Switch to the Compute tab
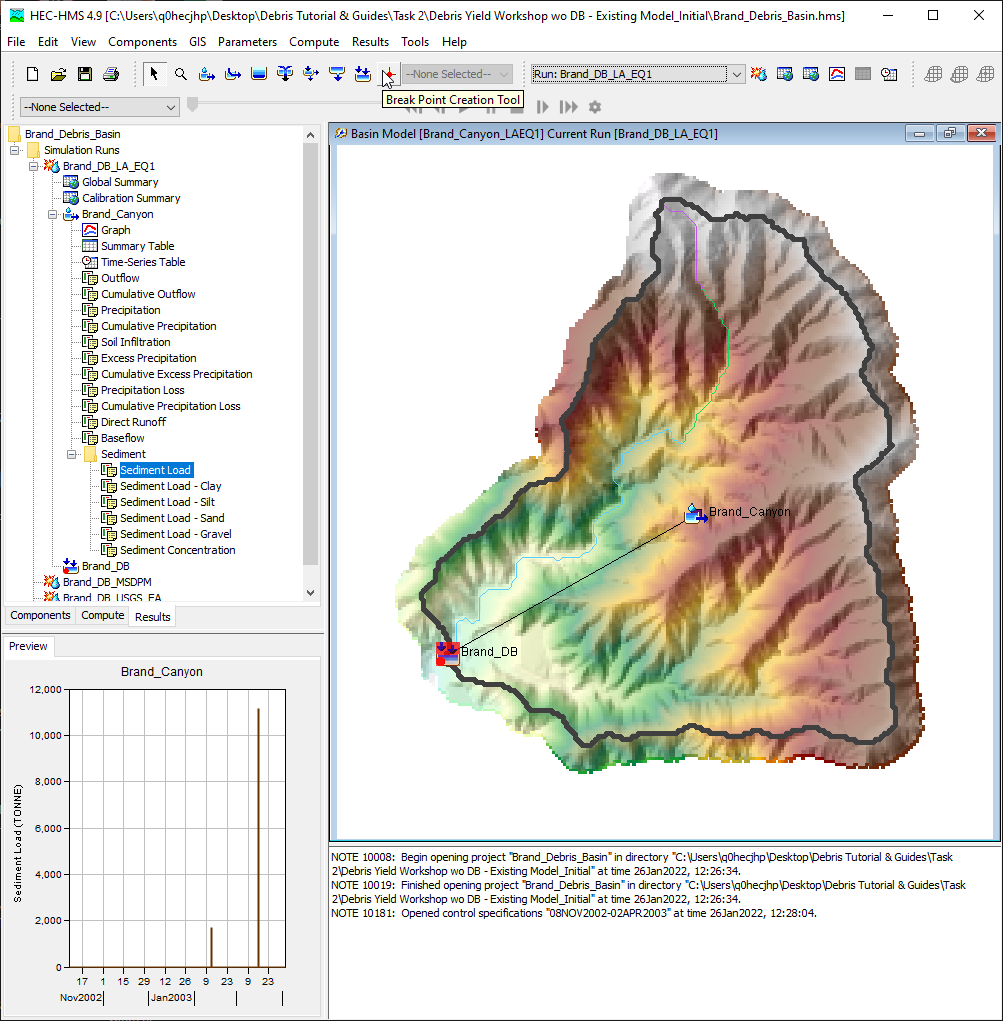1003x1021 pixels. (x=103, y=615)
